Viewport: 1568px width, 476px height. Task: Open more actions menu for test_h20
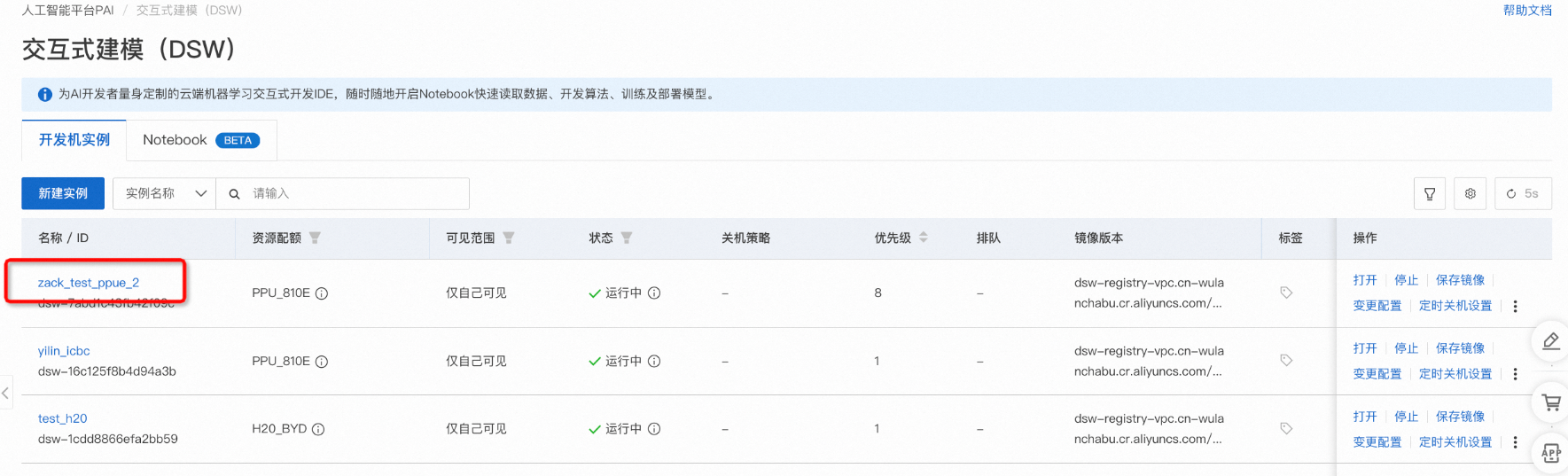pos(1515,442)
